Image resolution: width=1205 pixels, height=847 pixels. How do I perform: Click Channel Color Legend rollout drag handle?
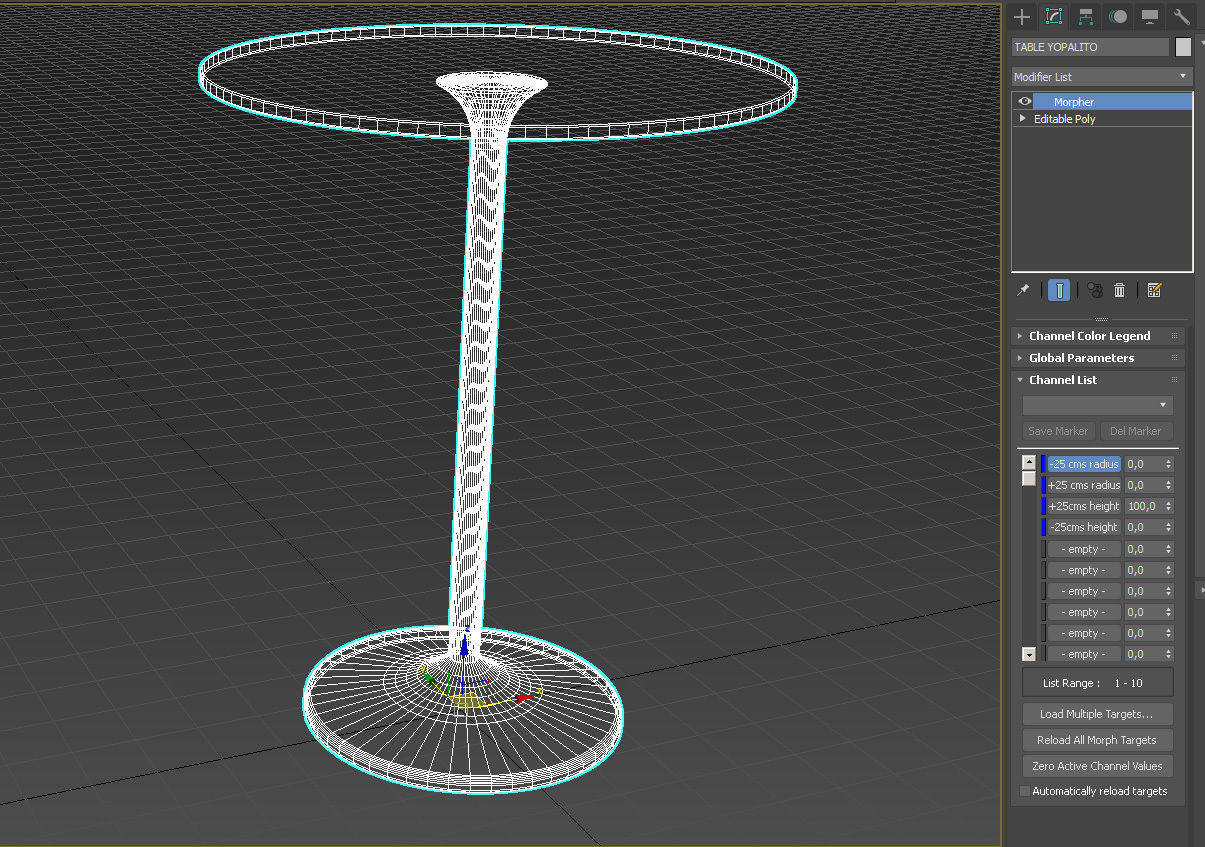[1175, 336]
